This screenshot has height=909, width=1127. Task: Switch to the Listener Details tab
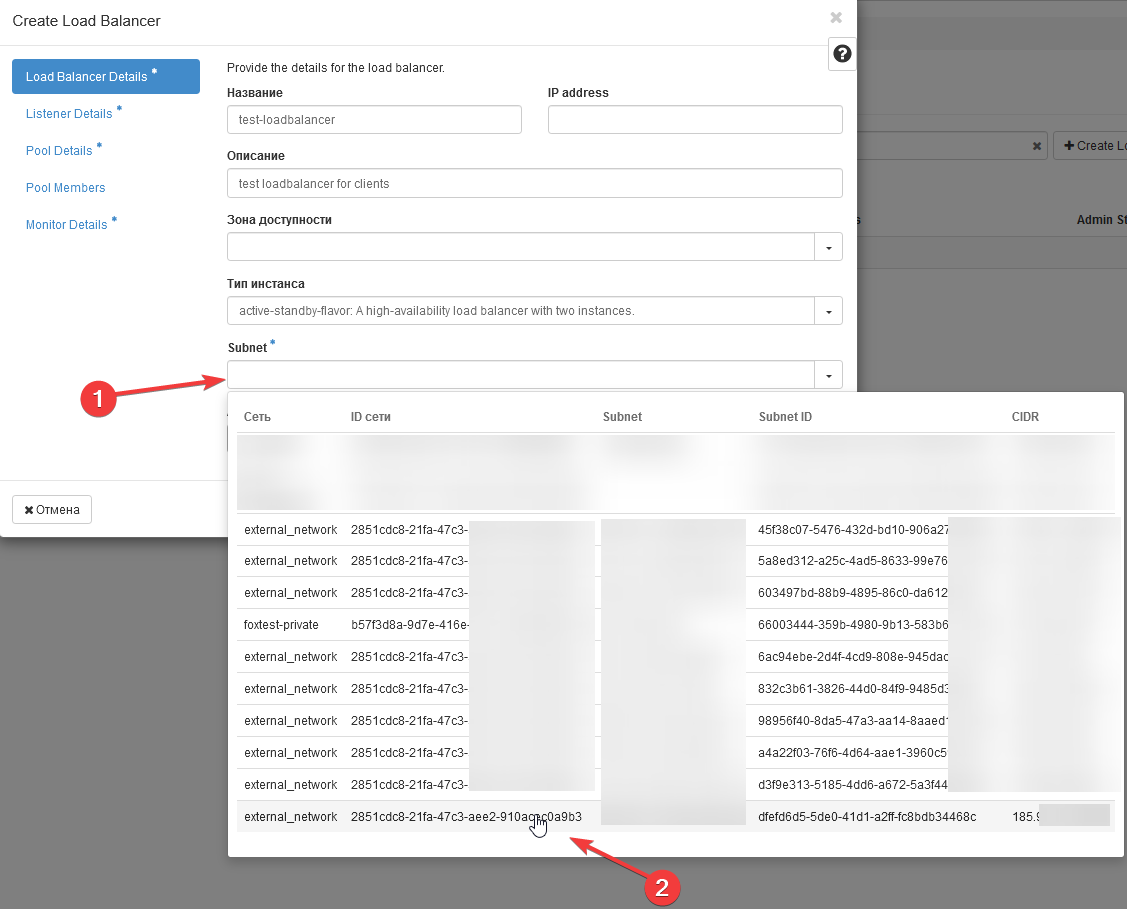pyautogui.click(x=69, y=114)
